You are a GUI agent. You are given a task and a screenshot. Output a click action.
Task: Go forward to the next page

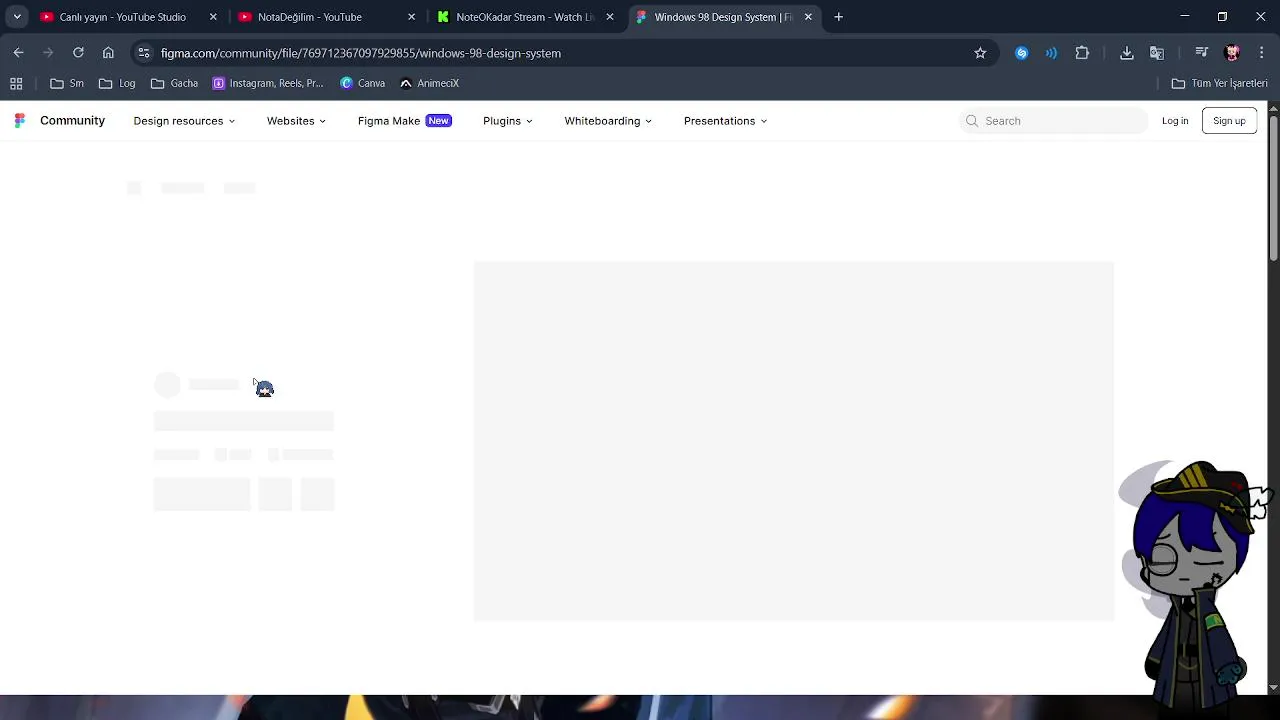click(48, 53)
